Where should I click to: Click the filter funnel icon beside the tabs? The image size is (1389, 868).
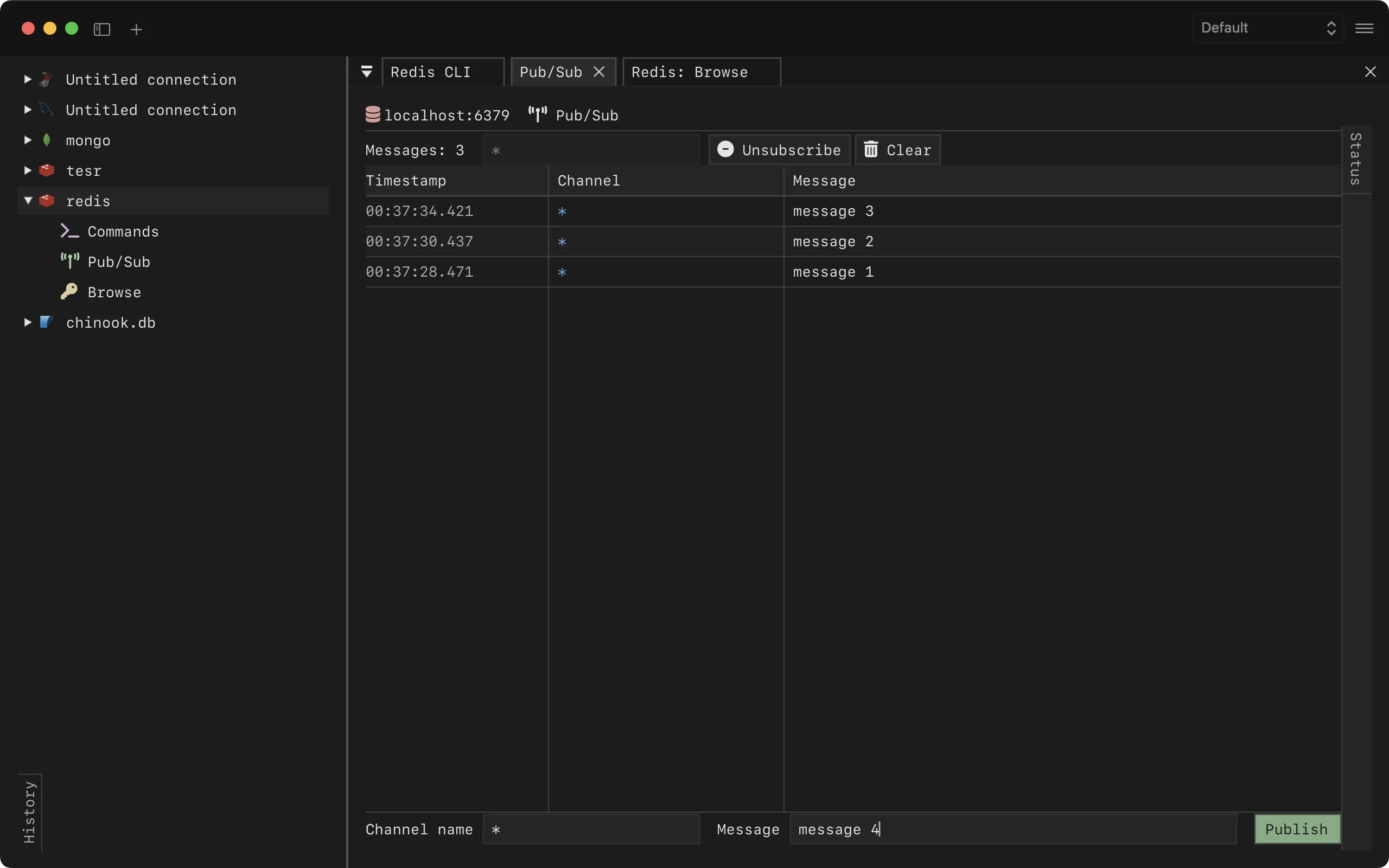(x=367, y=71)
